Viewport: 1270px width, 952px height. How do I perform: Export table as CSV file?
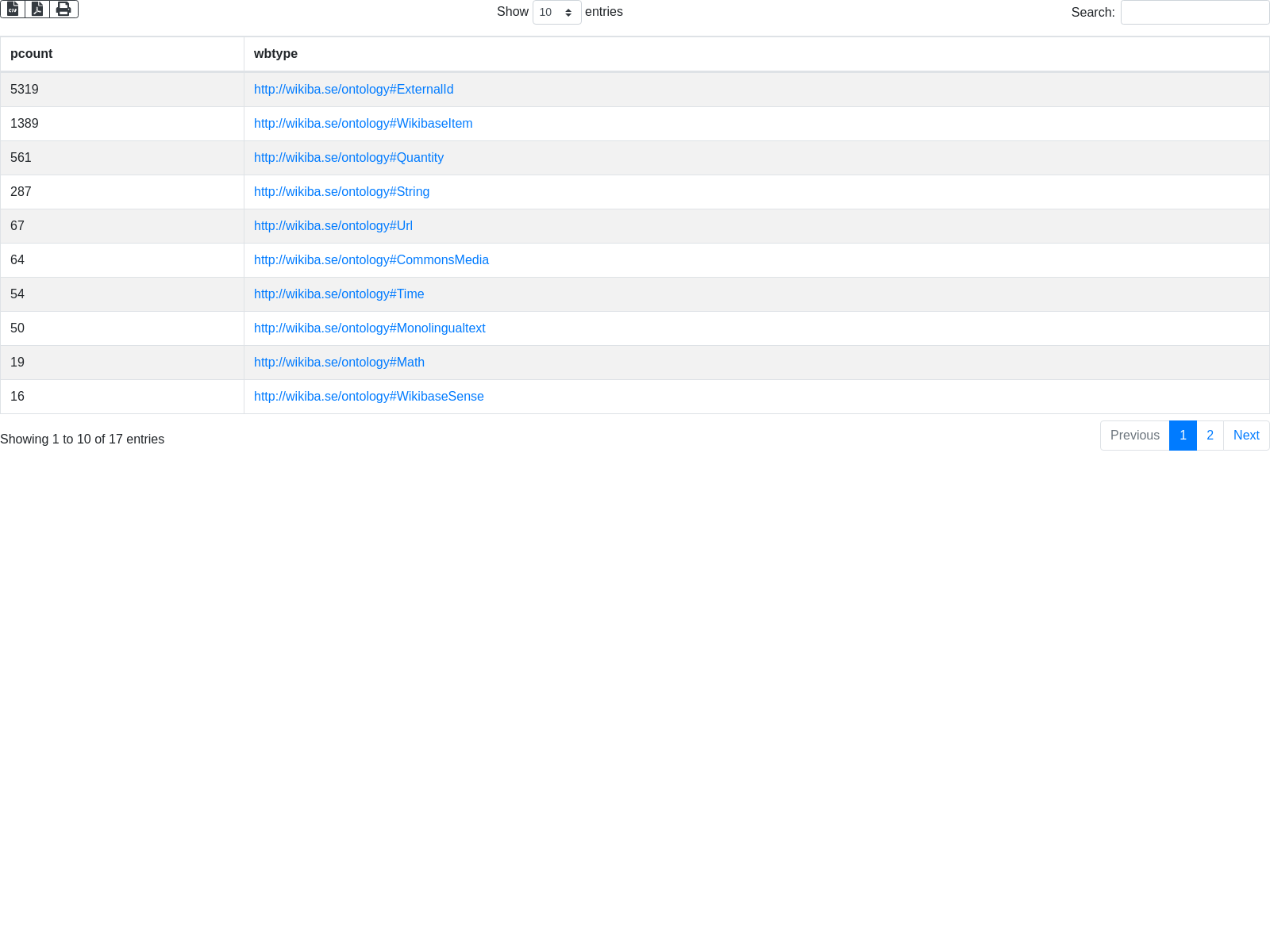[x=13, y=9]
